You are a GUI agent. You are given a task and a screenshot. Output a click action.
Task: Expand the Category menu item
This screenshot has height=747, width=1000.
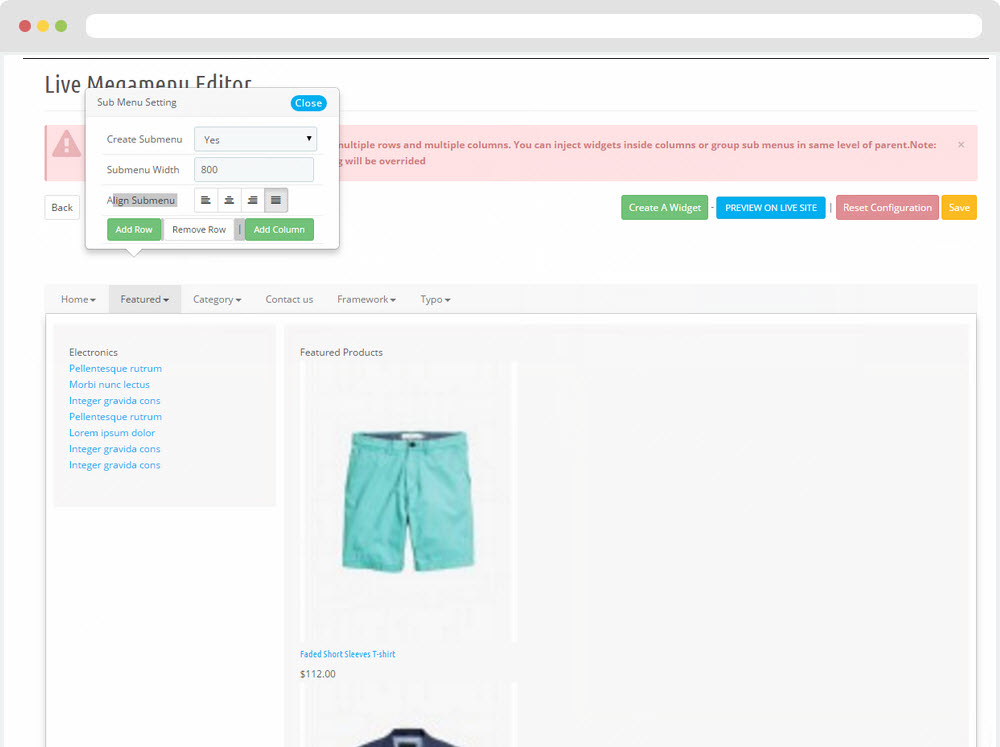pyautogui.click(x=217, y=299)
